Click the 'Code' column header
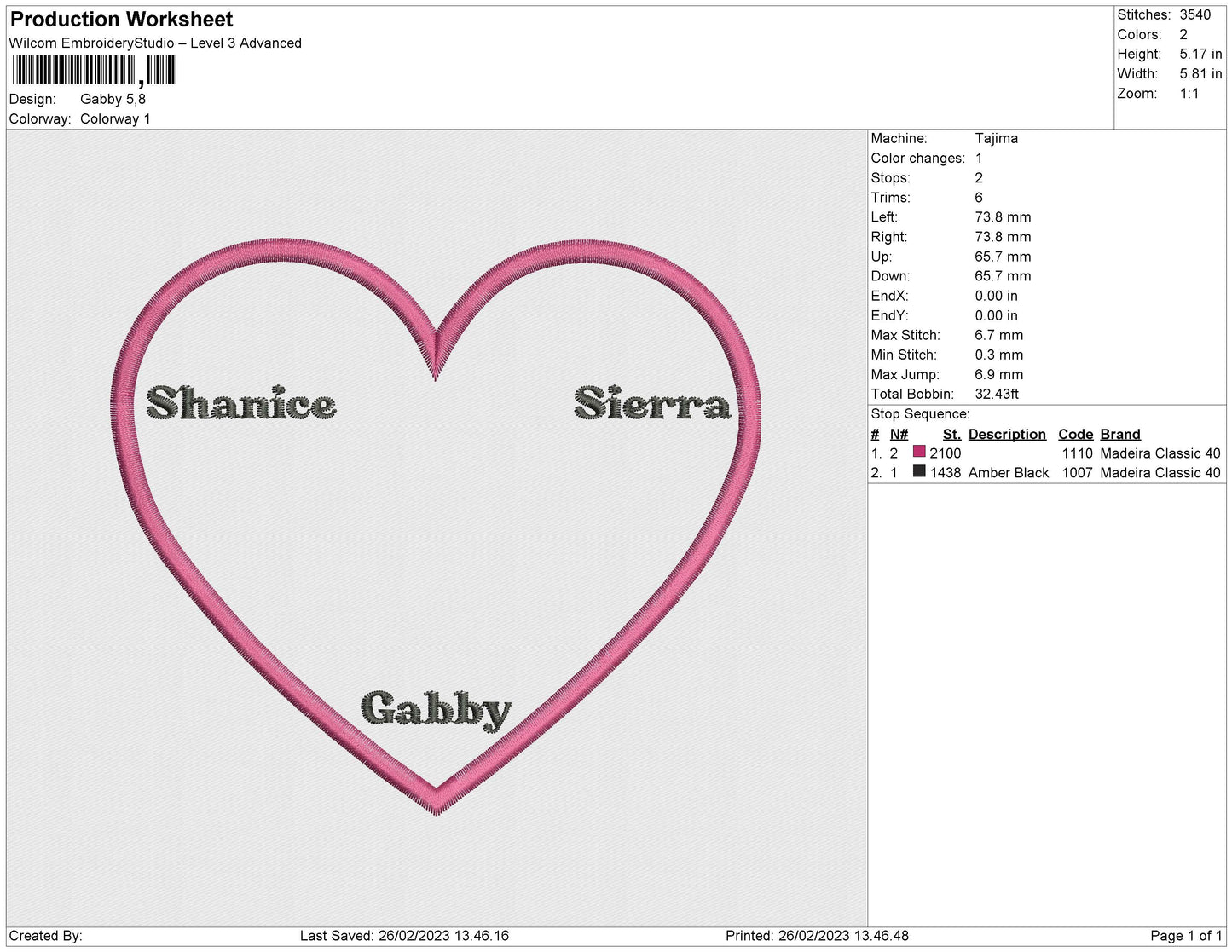 click(x=1076, y=435)
